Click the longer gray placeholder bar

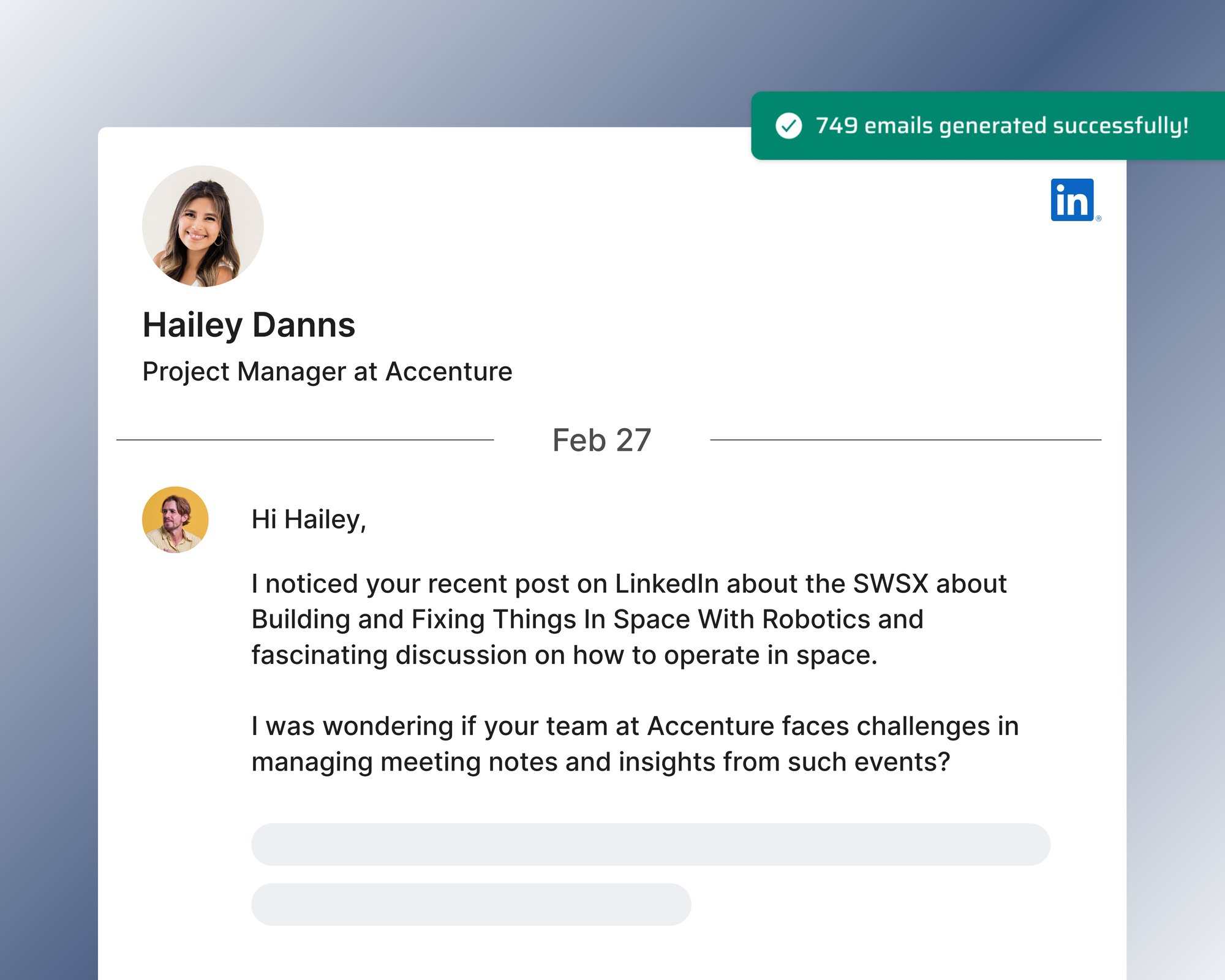650,844
